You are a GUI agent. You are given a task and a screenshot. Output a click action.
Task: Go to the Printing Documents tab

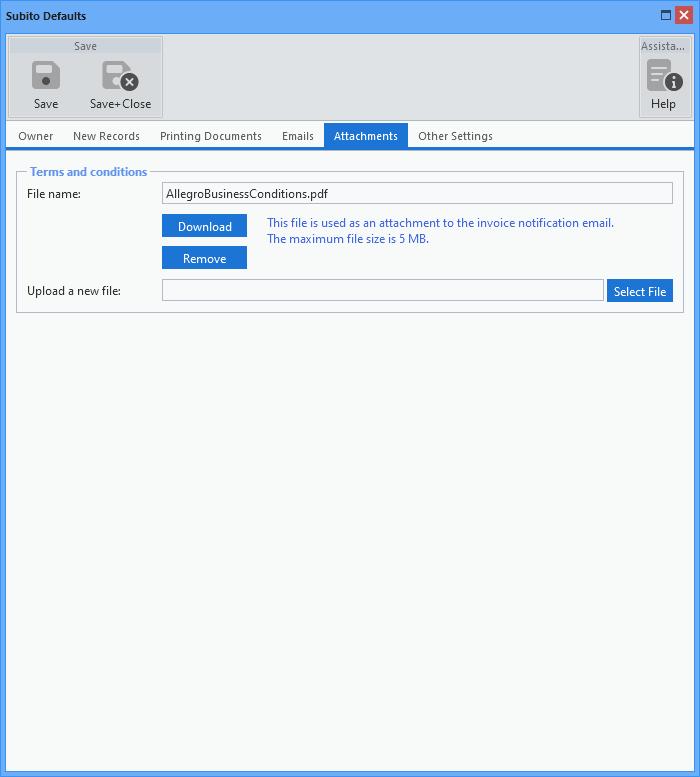(x=211, y=136)
